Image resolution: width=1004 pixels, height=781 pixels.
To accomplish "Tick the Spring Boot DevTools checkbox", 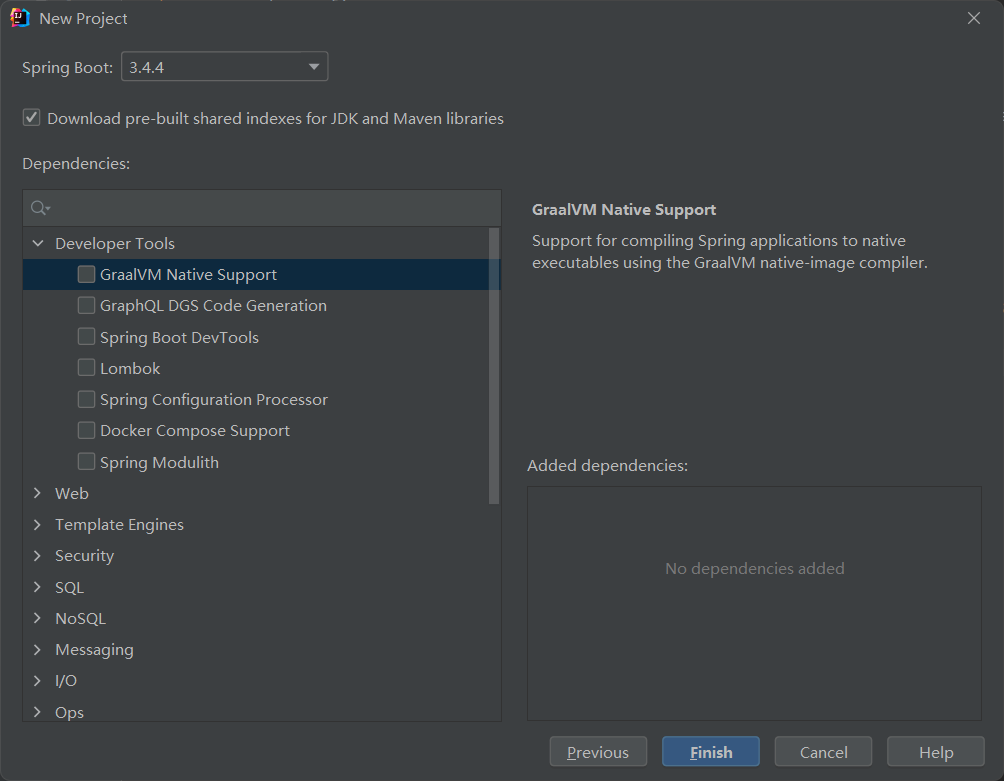I will tap(86, 337).
